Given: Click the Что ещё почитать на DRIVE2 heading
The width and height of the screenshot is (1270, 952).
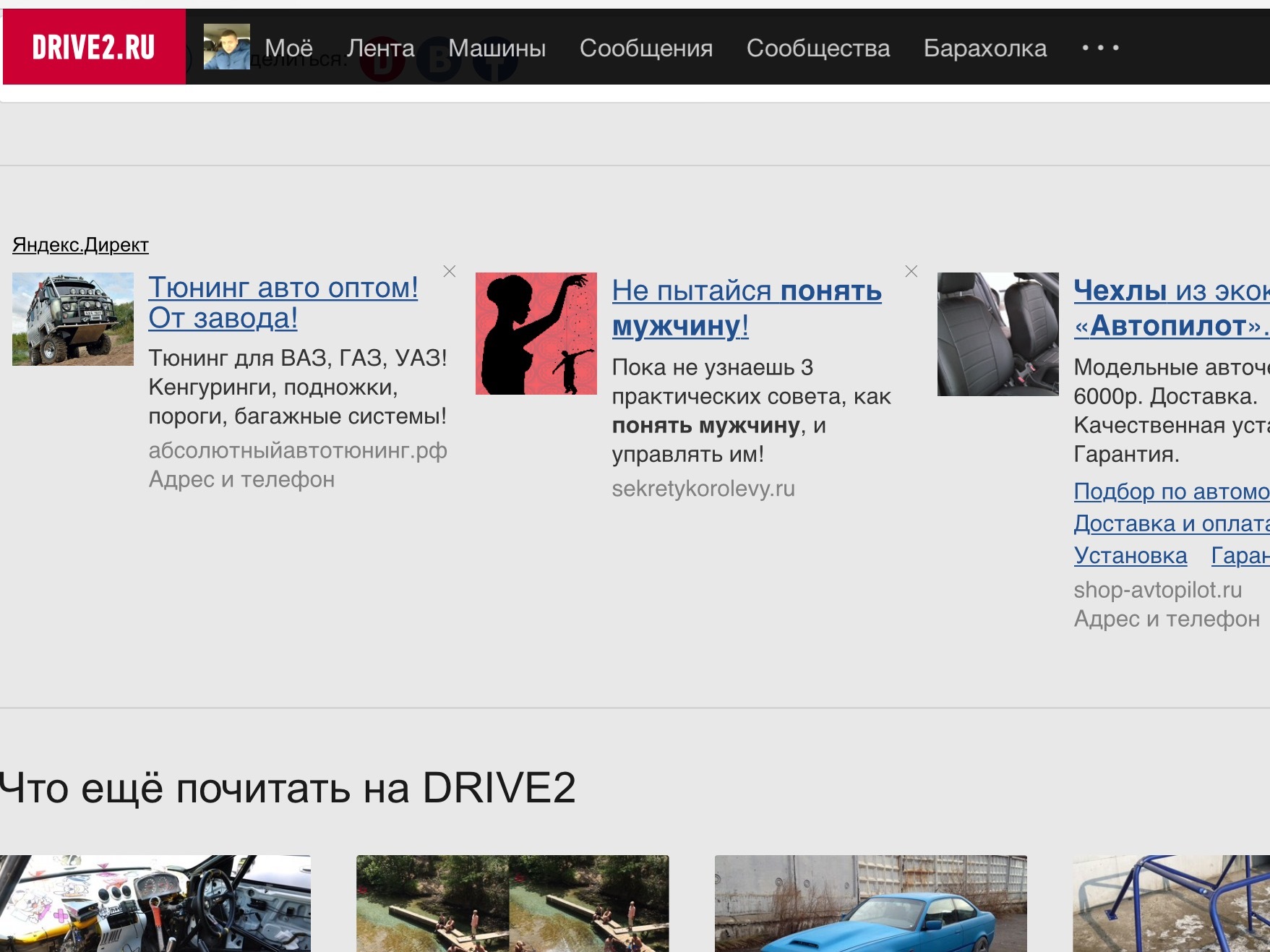Looking at the screenshot, I should 288,788.
